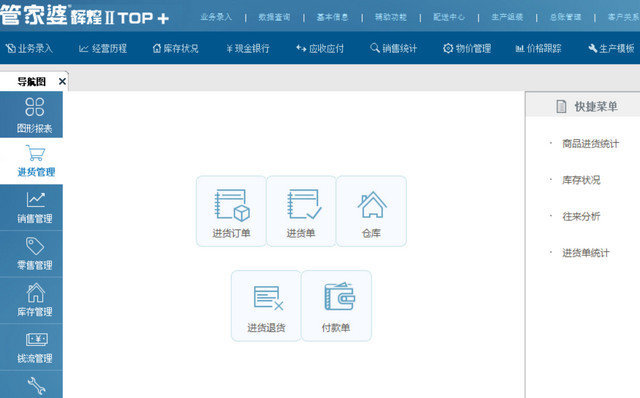Viewport: 640px width, 398px height.
Task: Open 进货单统计 quick menu link
Action: click(586, 253)
